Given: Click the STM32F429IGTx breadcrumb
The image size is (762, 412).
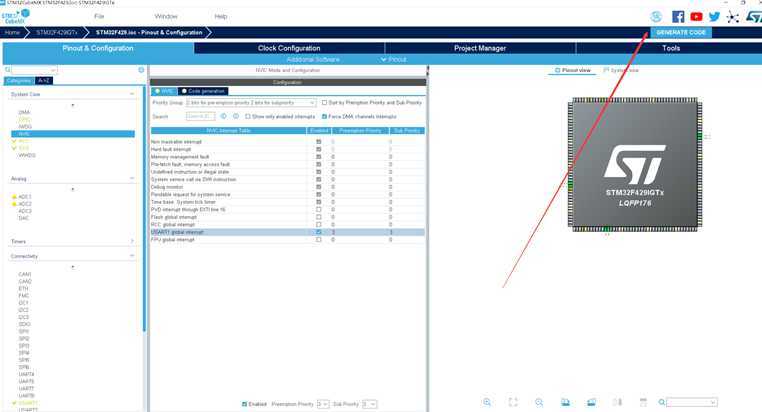Looking at the screenshot, I should pos(57,33).
